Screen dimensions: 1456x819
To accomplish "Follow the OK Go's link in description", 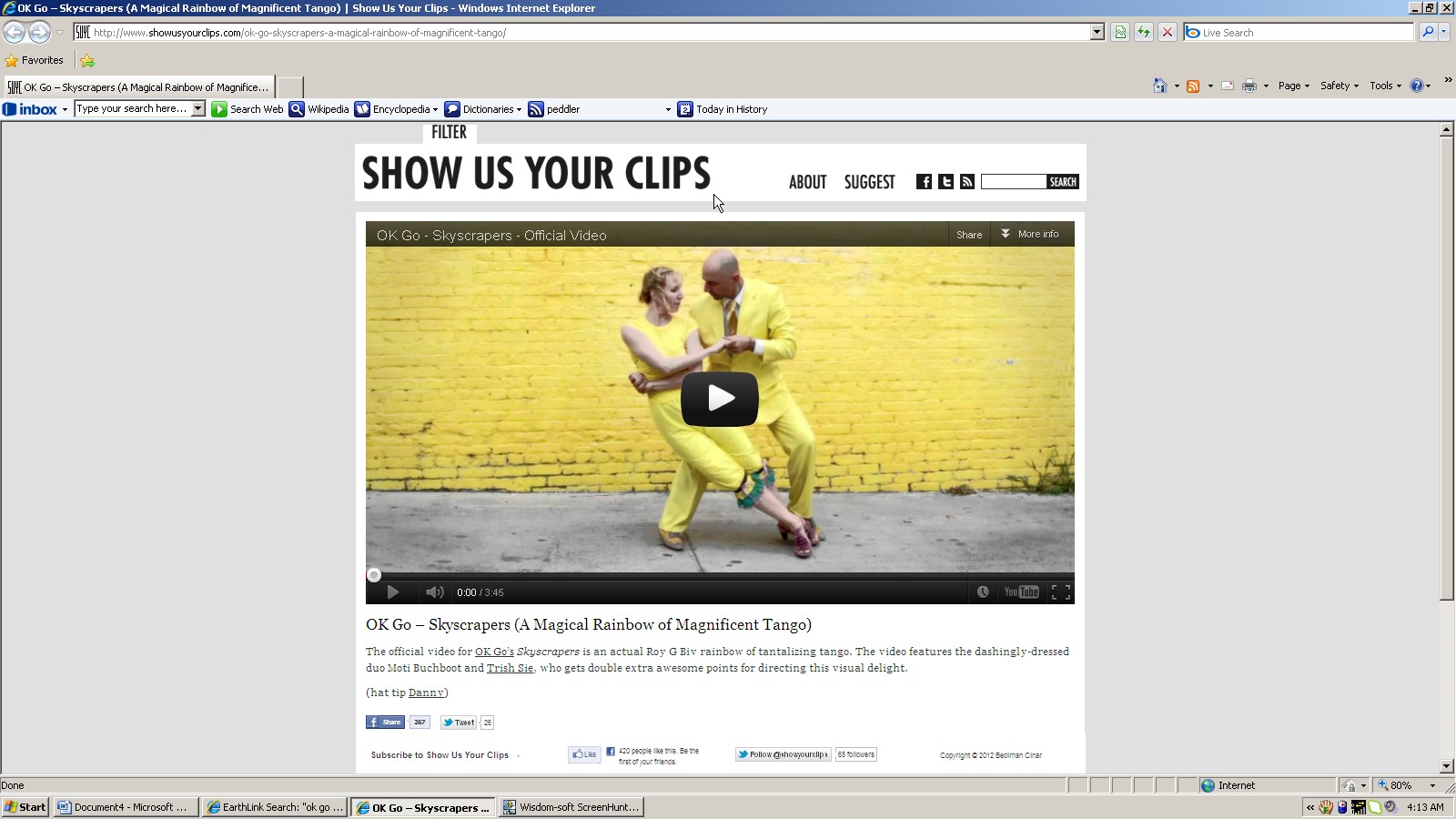I will pos(494,652).
